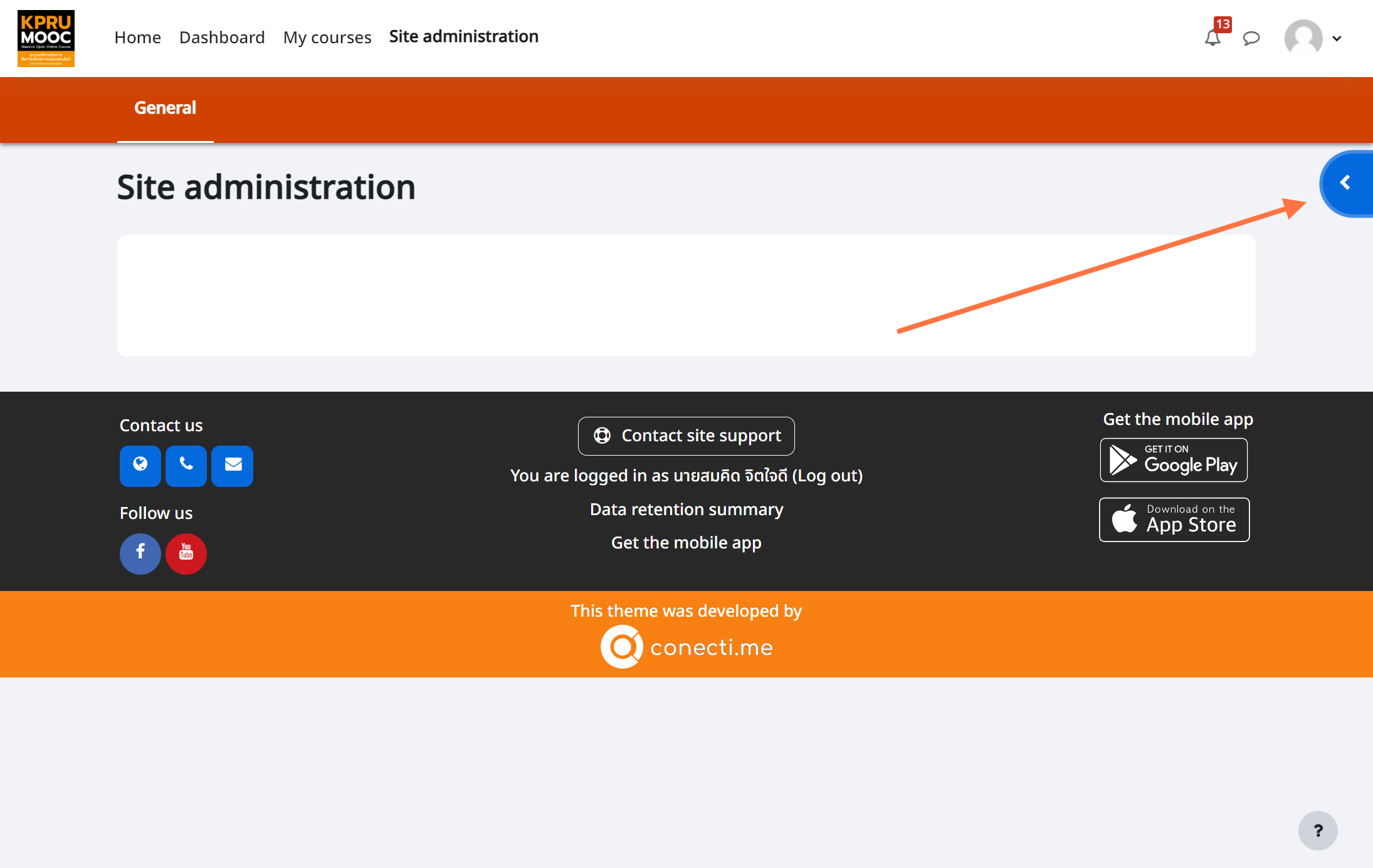Viewport: 1373px width, 868px height.
Task: Click the footer Get the mobile app link
Action: [x=686, y=543]
